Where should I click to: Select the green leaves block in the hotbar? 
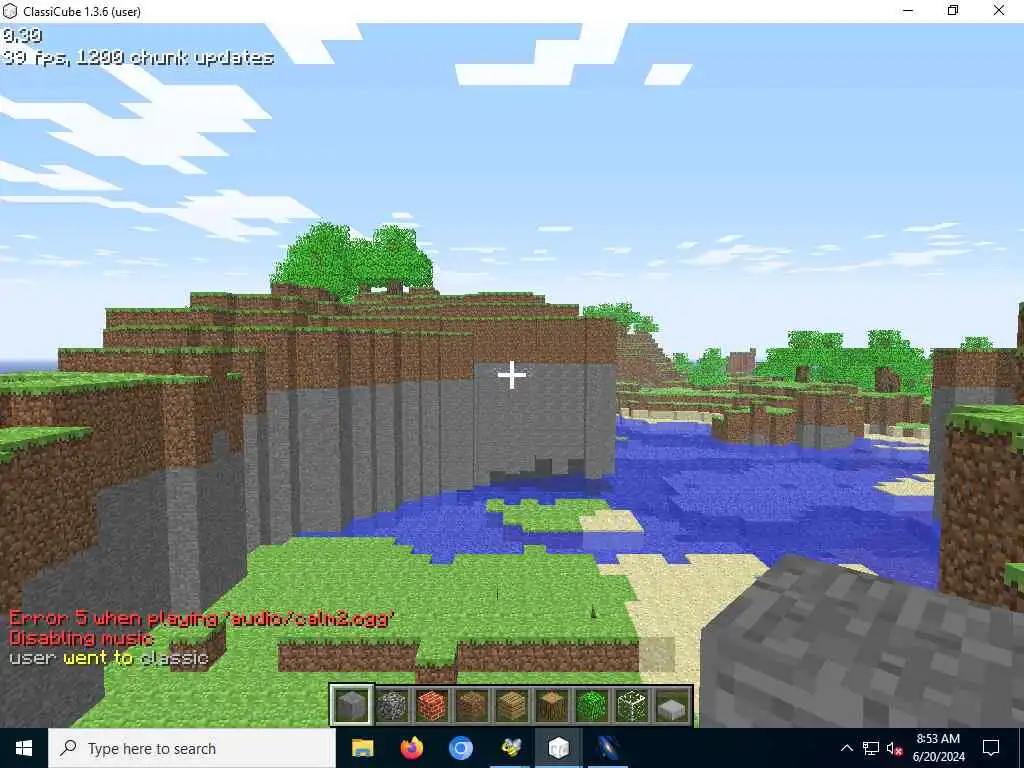[592, 705]
